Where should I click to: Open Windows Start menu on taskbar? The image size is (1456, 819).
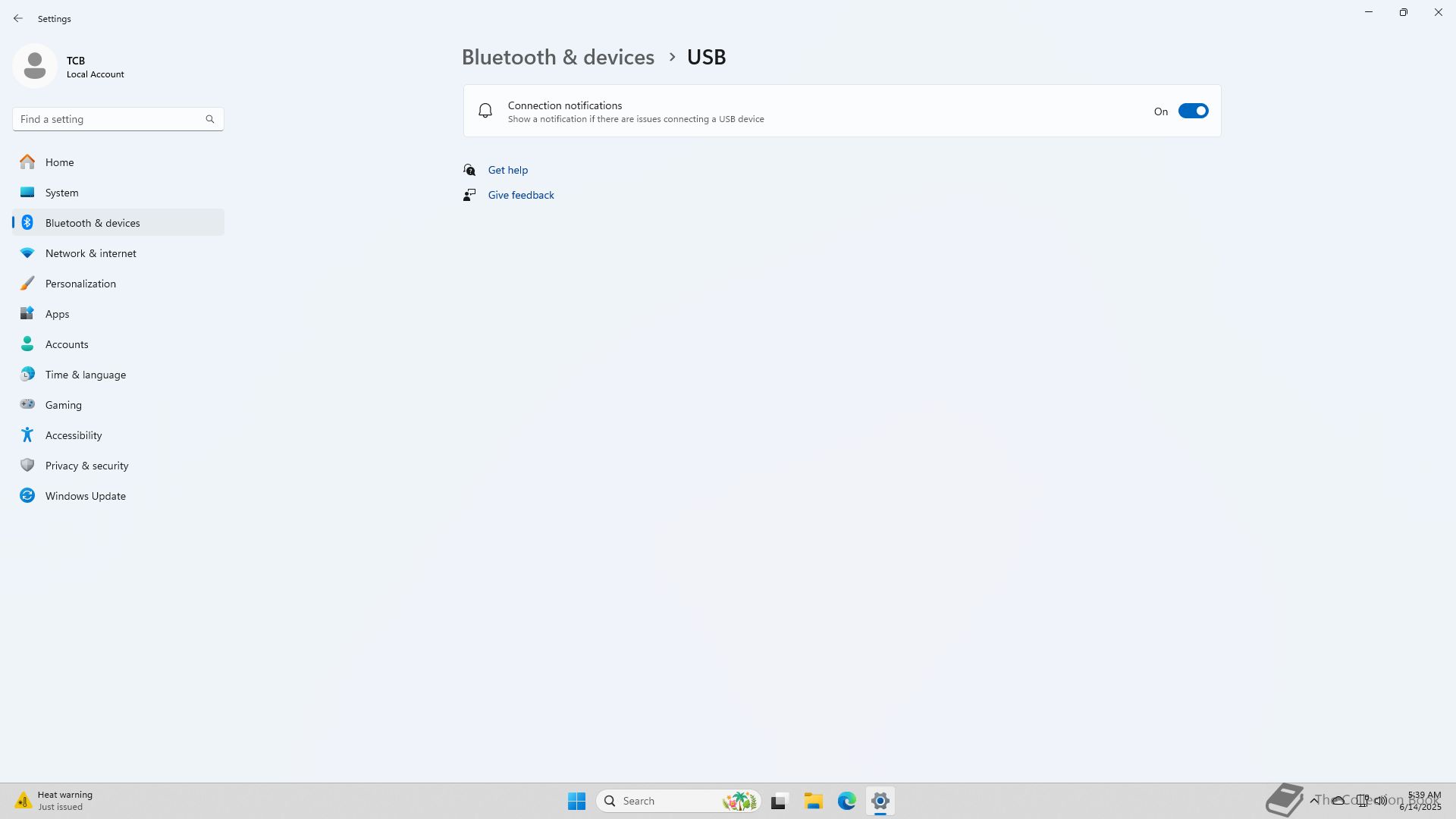point(576,801)
